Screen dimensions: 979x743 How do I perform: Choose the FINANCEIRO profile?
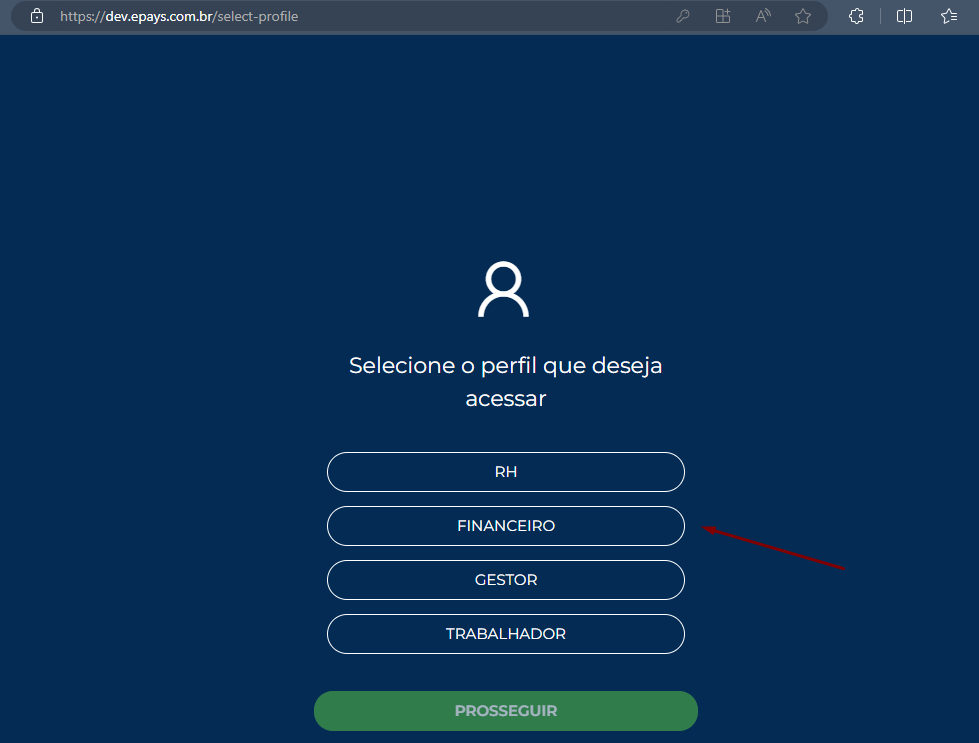506,526
